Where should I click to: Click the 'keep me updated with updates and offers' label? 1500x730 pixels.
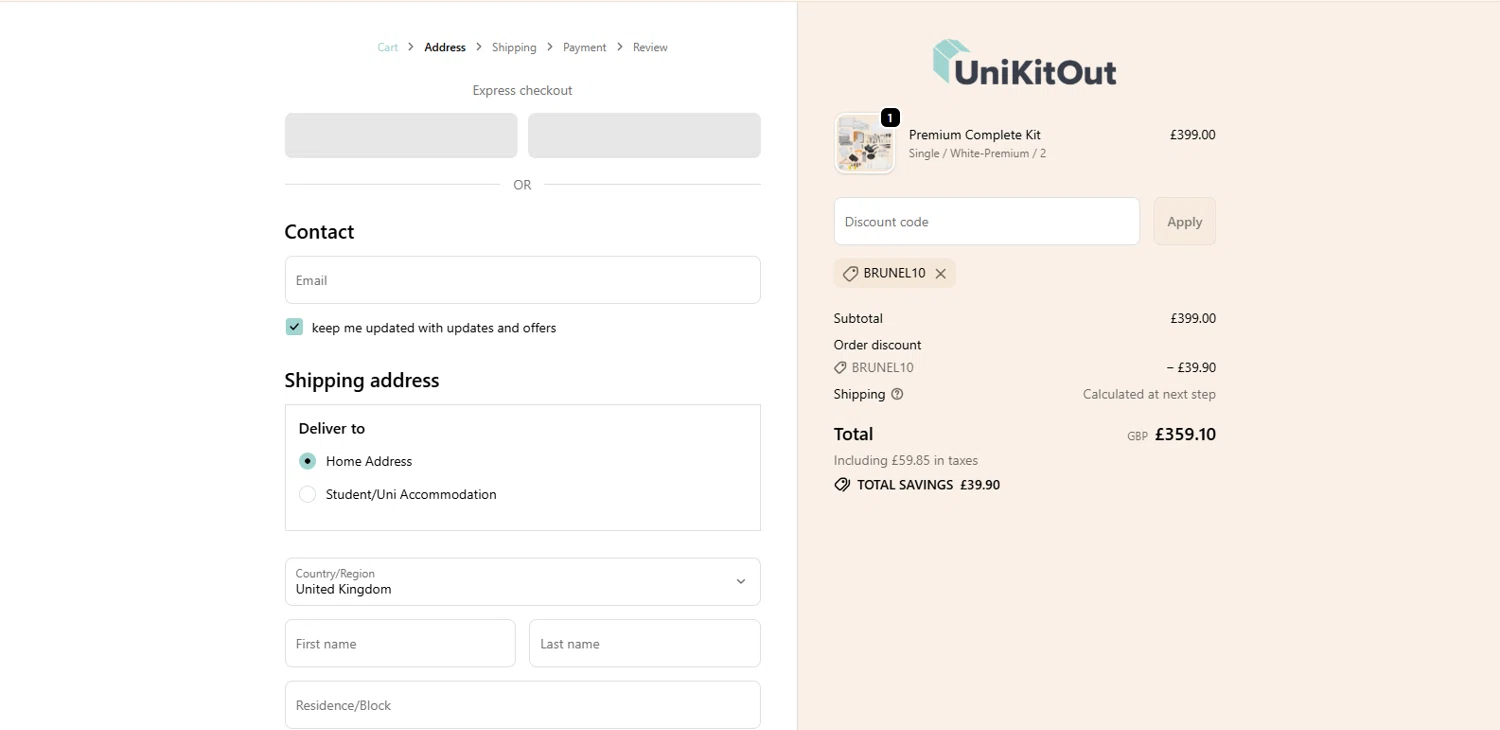434,328
